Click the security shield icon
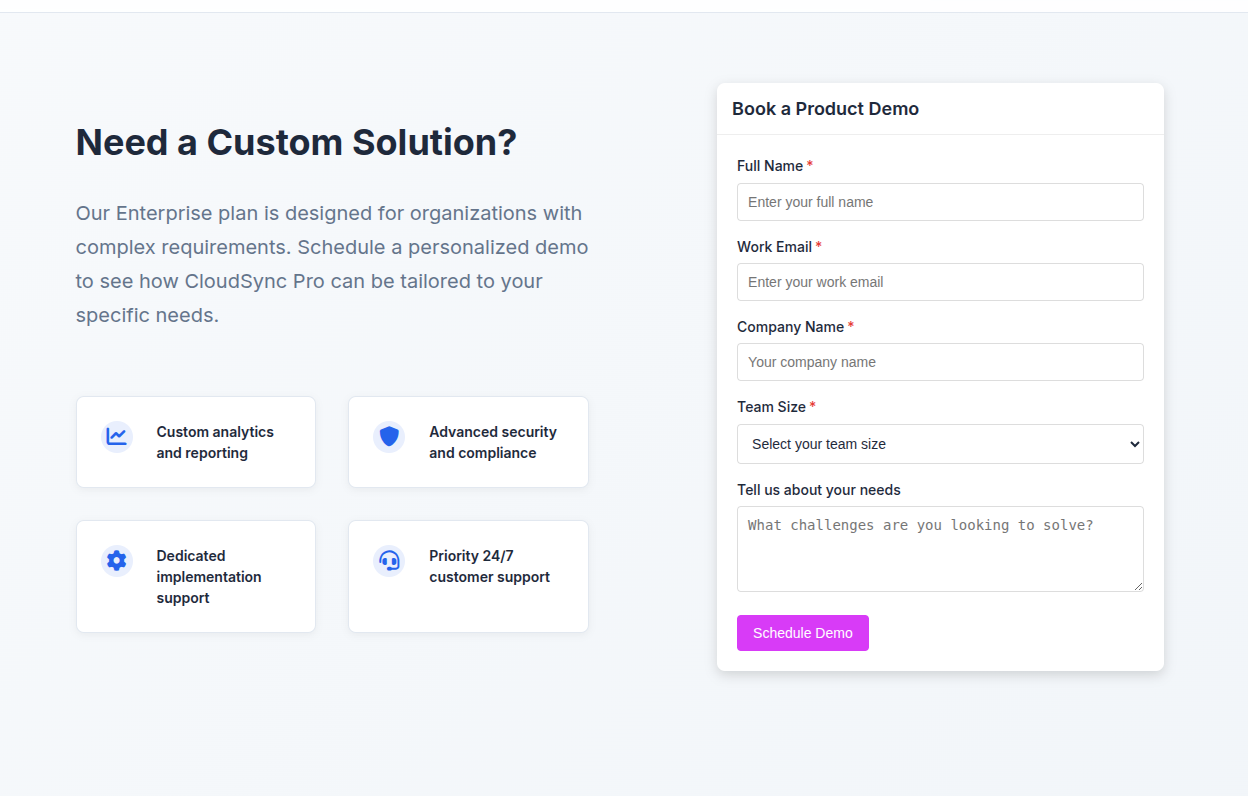This screenshot has width=1248, height=796. pyautogui.click(x=389, y=437)
